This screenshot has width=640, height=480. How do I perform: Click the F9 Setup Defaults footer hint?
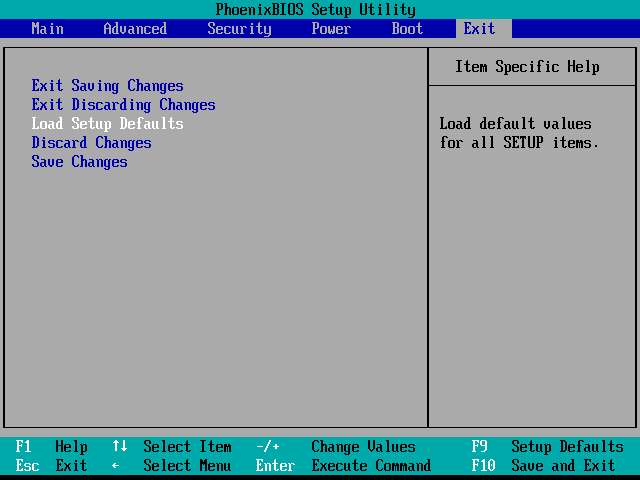click(x=547, y=447)
